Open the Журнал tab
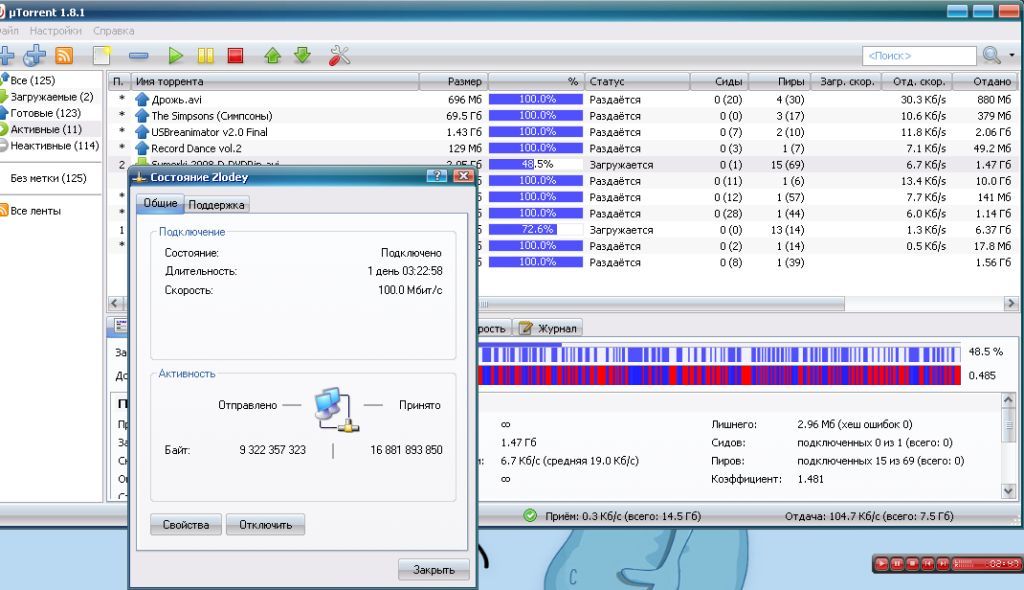The width and height of the screenshot is (1024, 590). coord(548,328)
